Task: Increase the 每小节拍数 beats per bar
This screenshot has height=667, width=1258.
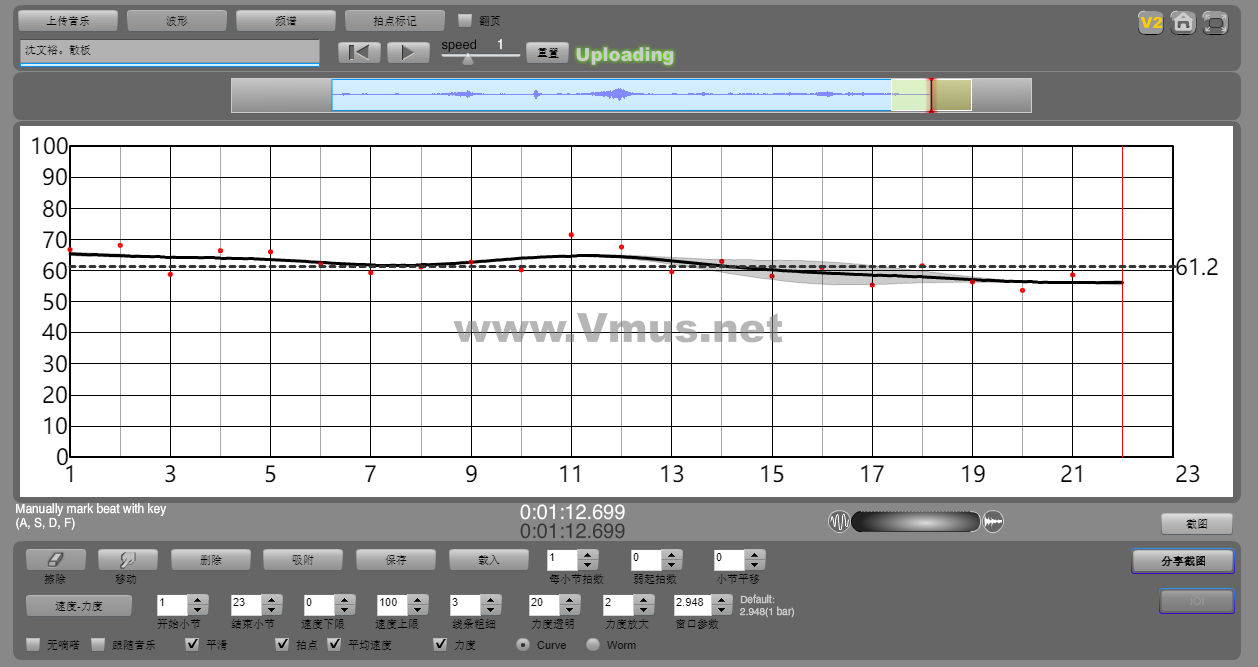Action: tap(588, 555)
